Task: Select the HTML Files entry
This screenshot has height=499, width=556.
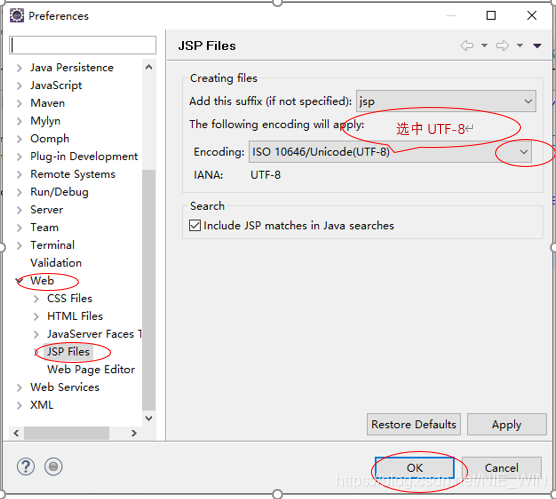Action: tap(75, 316)
